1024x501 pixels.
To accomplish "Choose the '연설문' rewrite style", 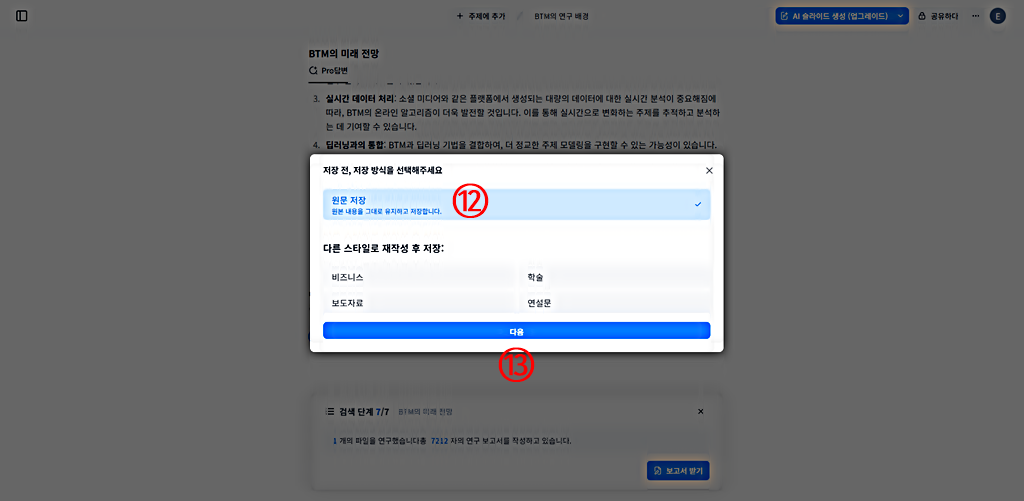I will 615,303.
